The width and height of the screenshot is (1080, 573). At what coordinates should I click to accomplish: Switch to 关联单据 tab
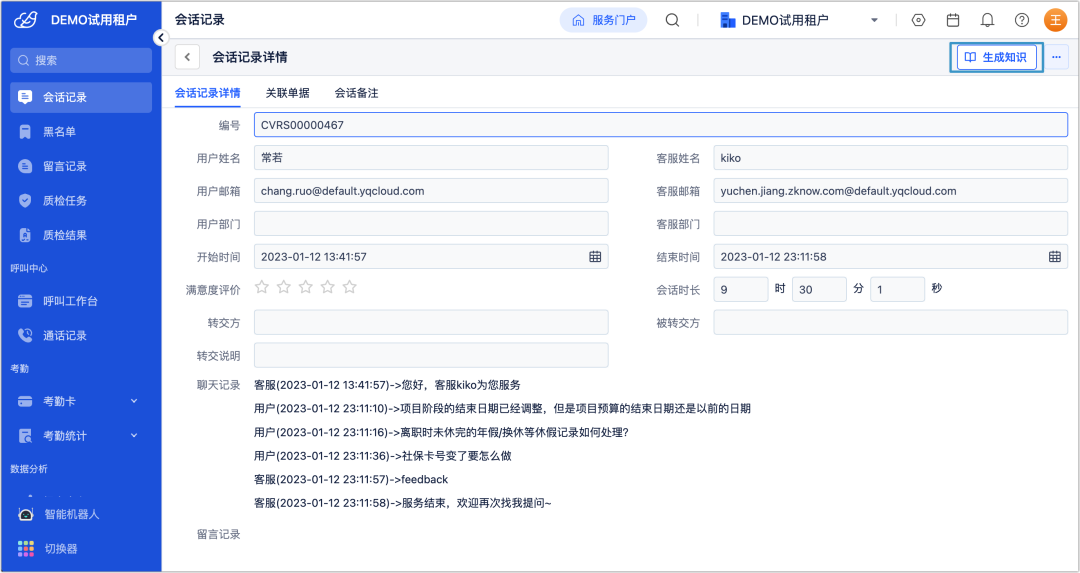click(287, 93)
